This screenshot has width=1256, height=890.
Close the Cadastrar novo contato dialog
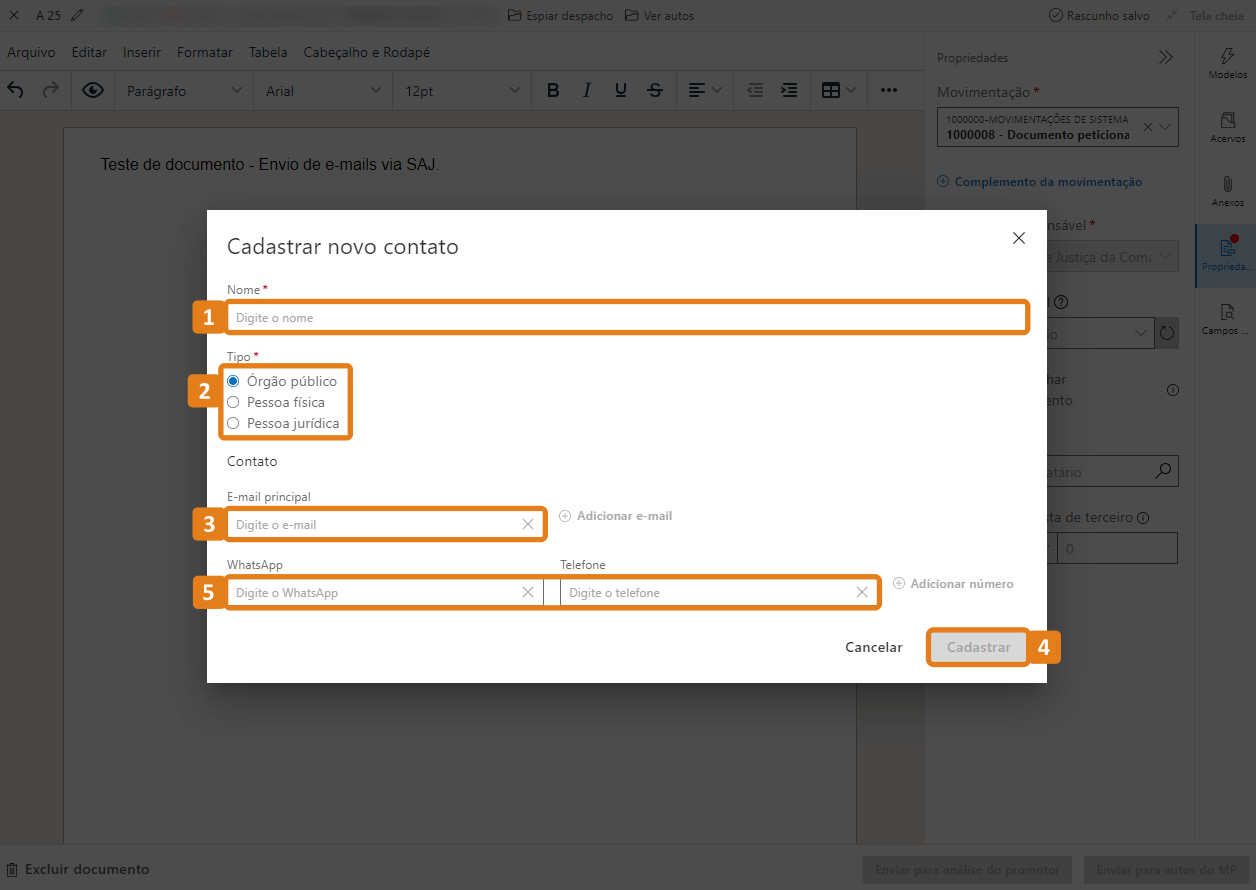[x=1019, y=238]
